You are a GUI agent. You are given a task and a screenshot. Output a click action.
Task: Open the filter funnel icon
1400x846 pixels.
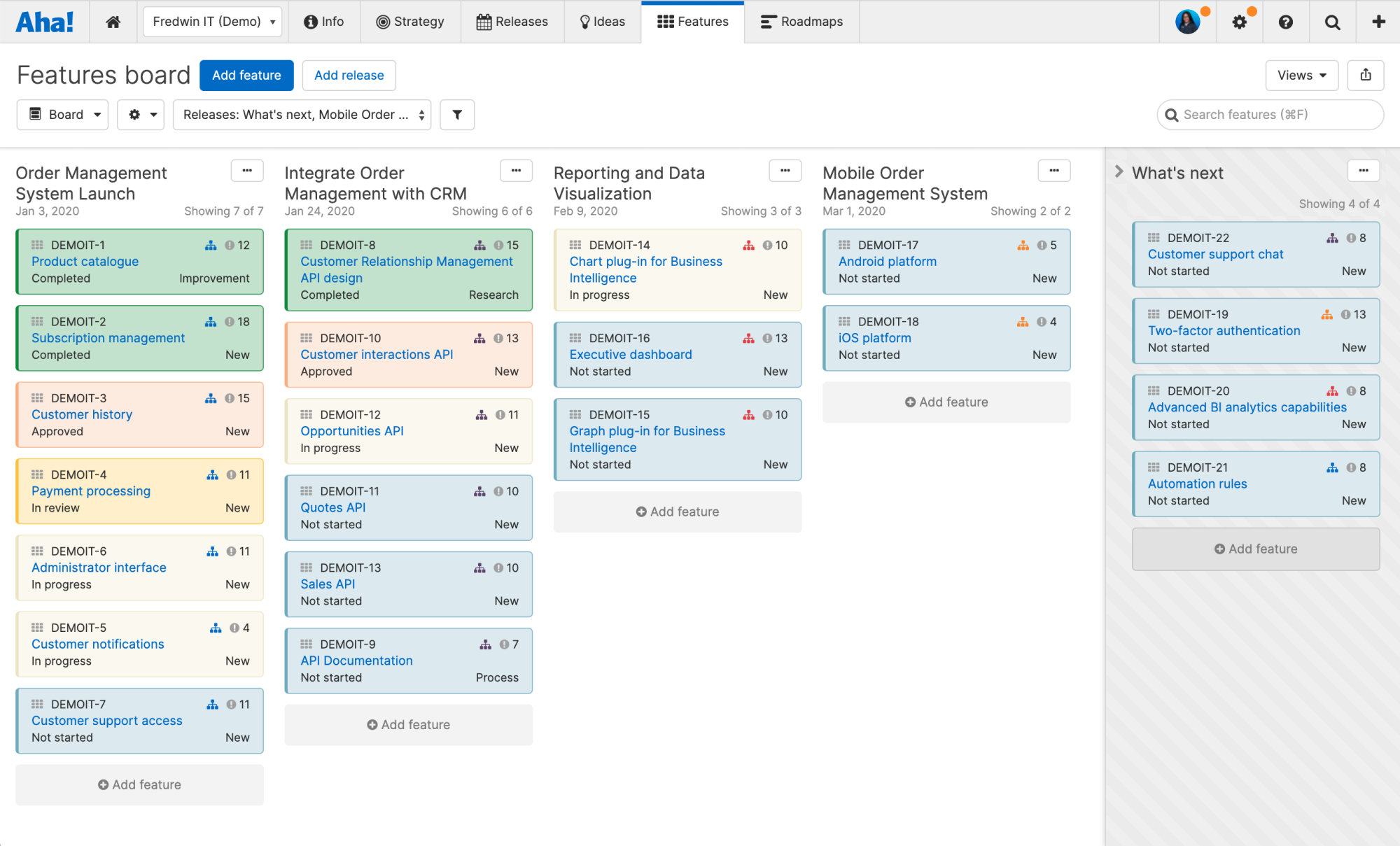(457, 115)
